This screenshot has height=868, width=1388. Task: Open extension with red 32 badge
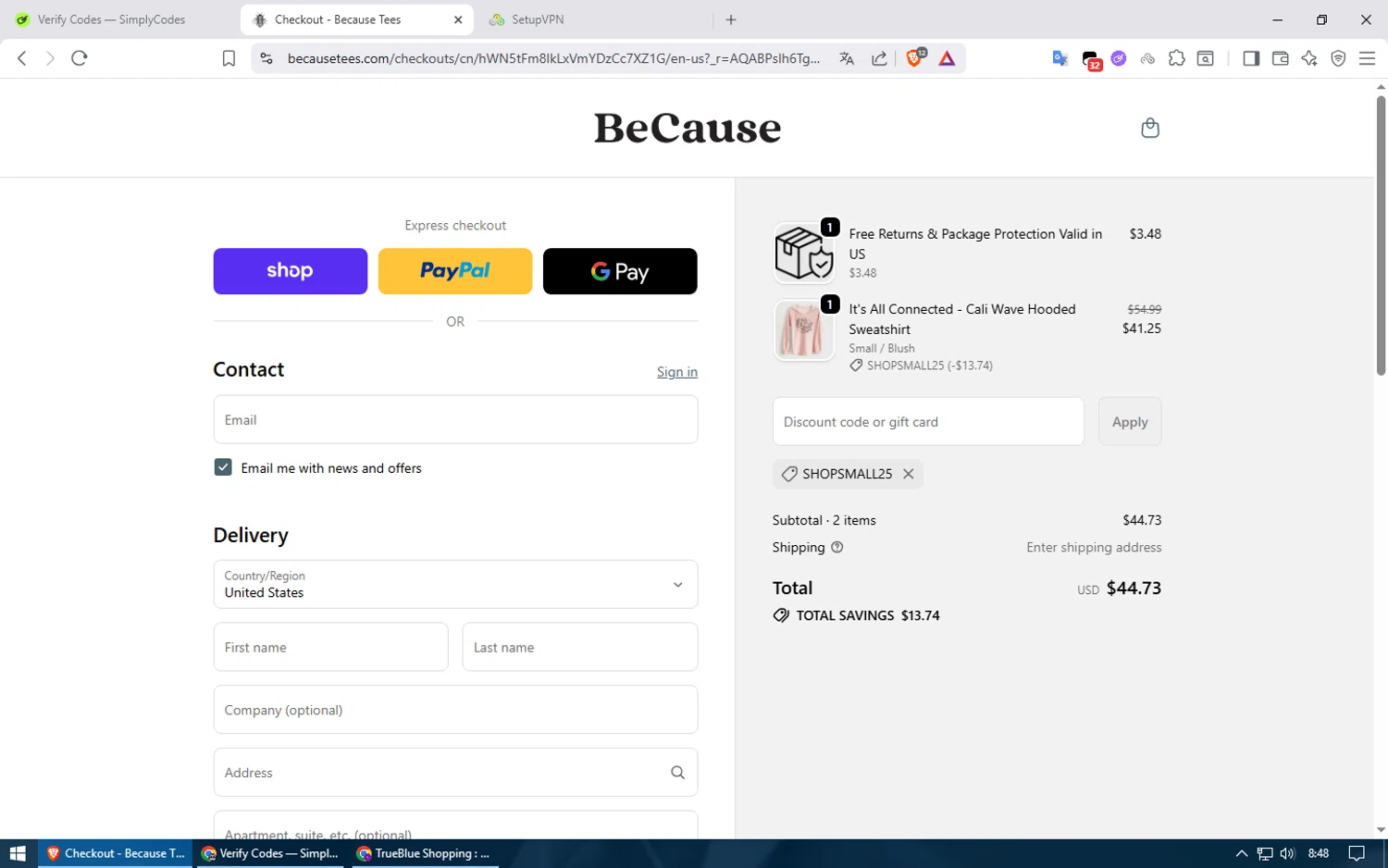1091,60
